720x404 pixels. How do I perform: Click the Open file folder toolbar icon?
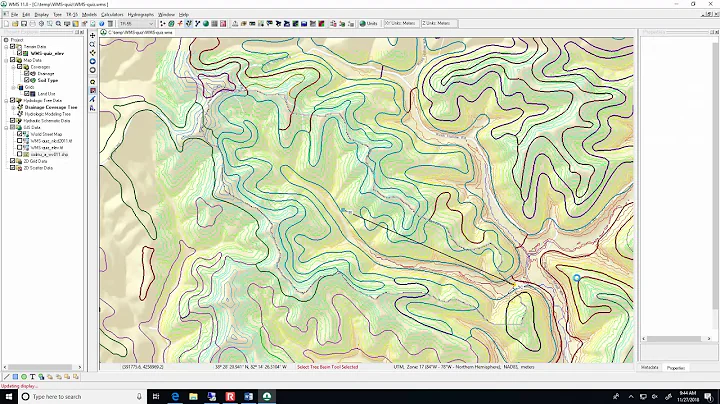[15, 23]
